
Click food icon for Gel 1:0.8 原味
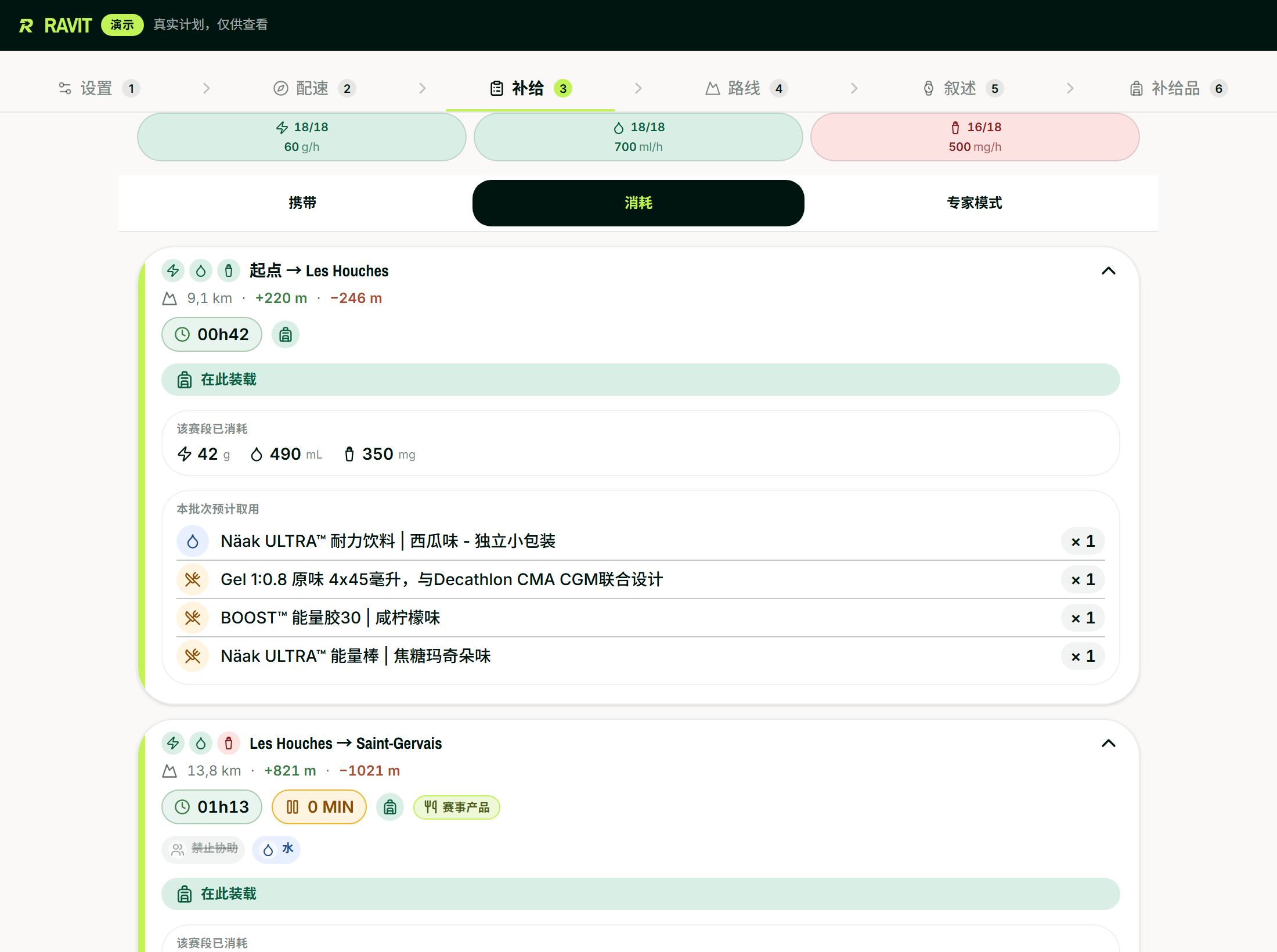[x=193, y=579]
